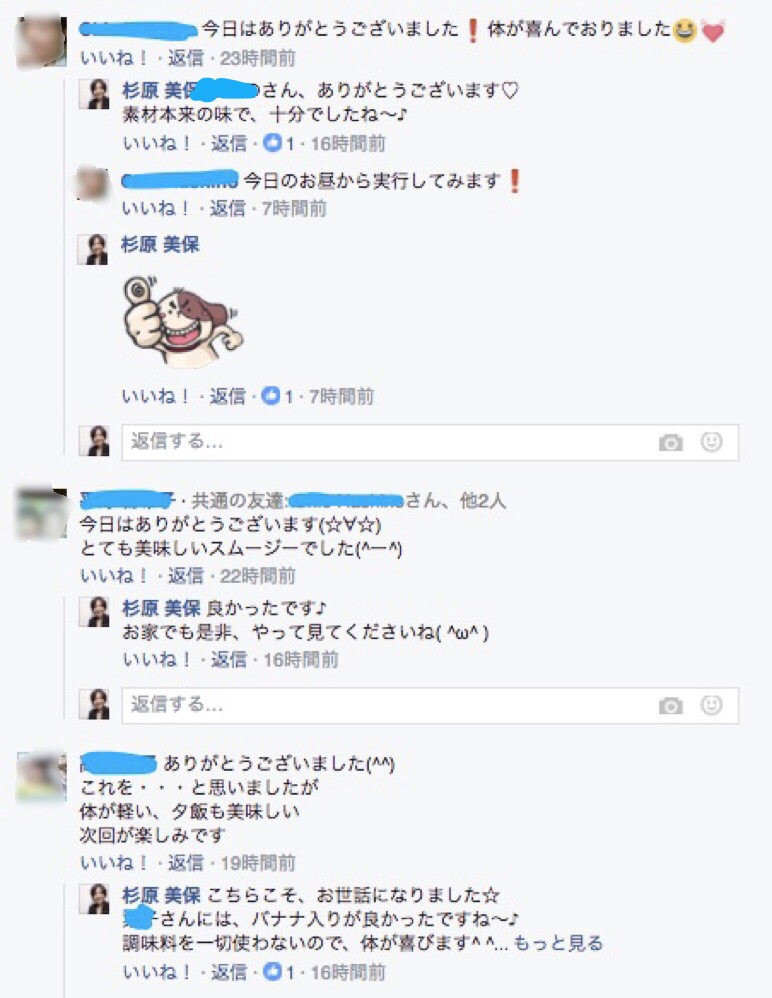Open 杉原 美保 profile from sticker comment
The width and height of the screenshot is (772, 998).
click(160, 244)
